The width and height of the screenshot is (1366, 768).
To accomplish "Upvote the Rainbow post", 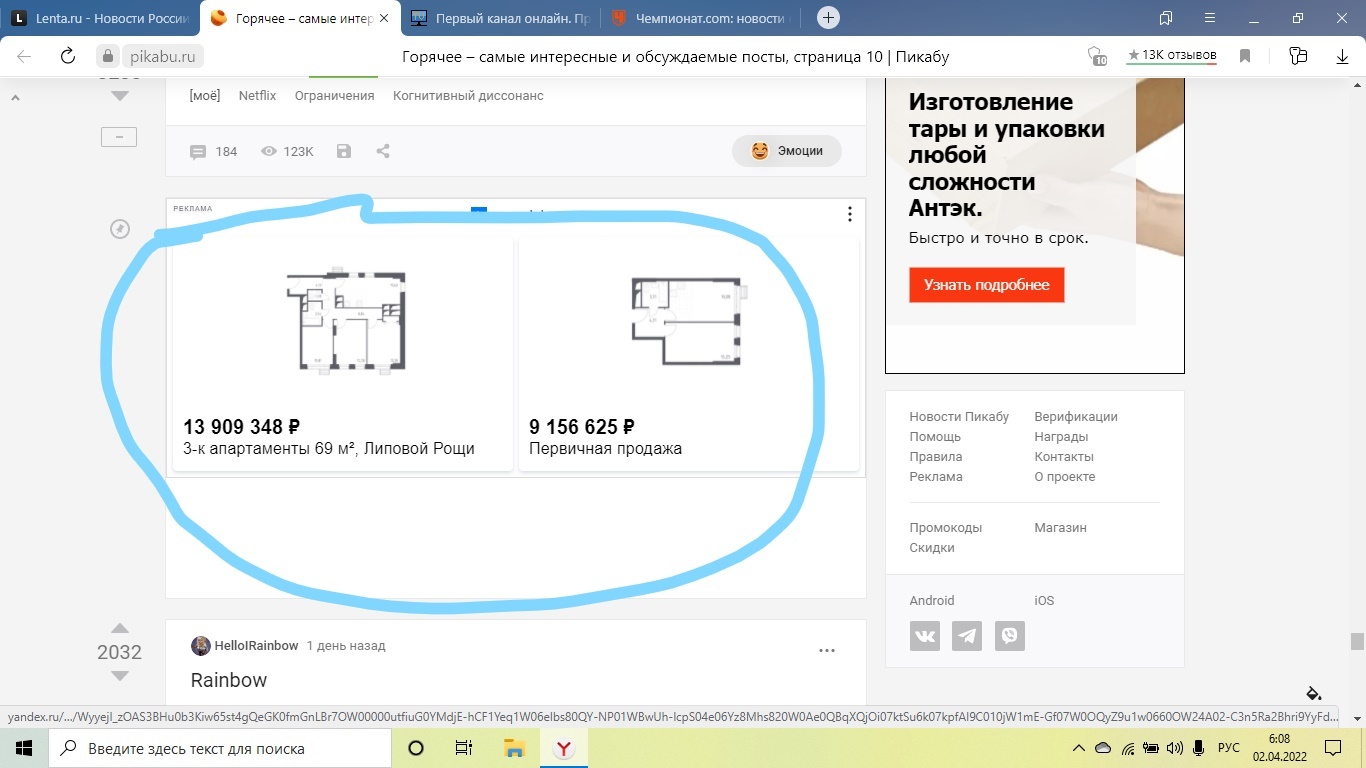I will (x=120, y=629).
